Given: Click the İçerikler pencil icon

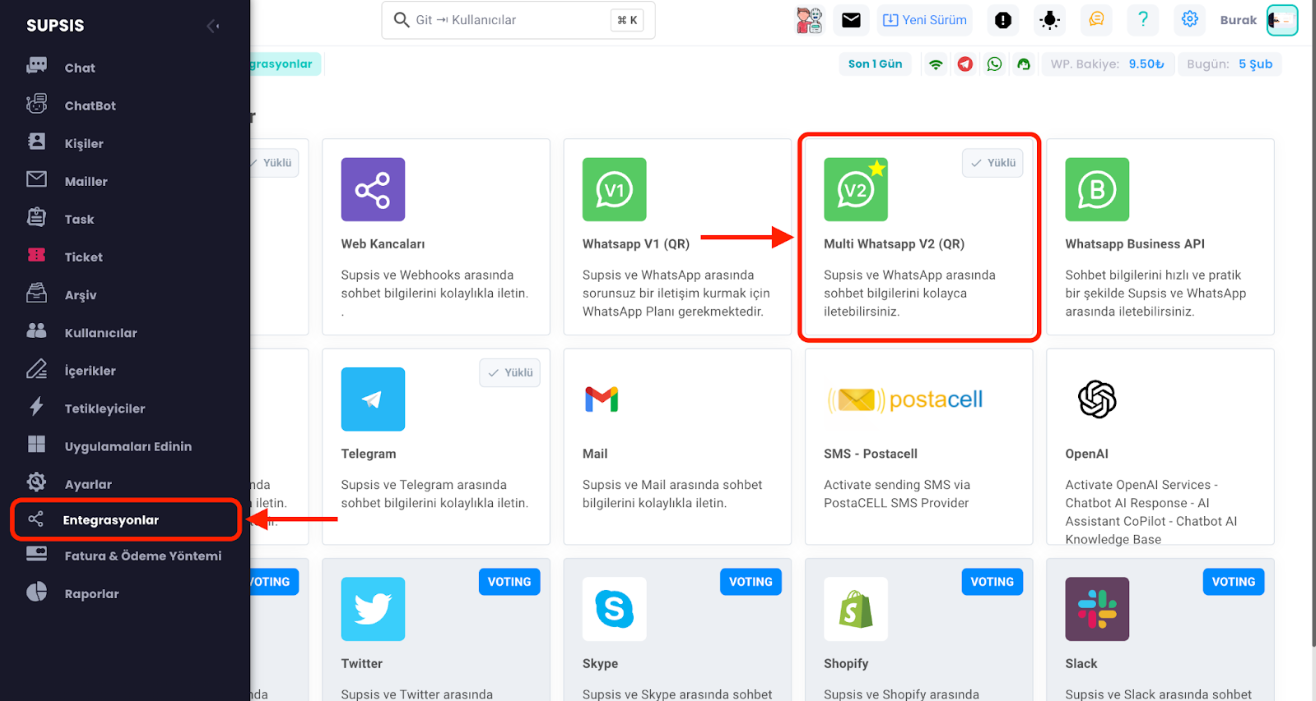Looking at the screenshot, I should click(x=37, y=369).
